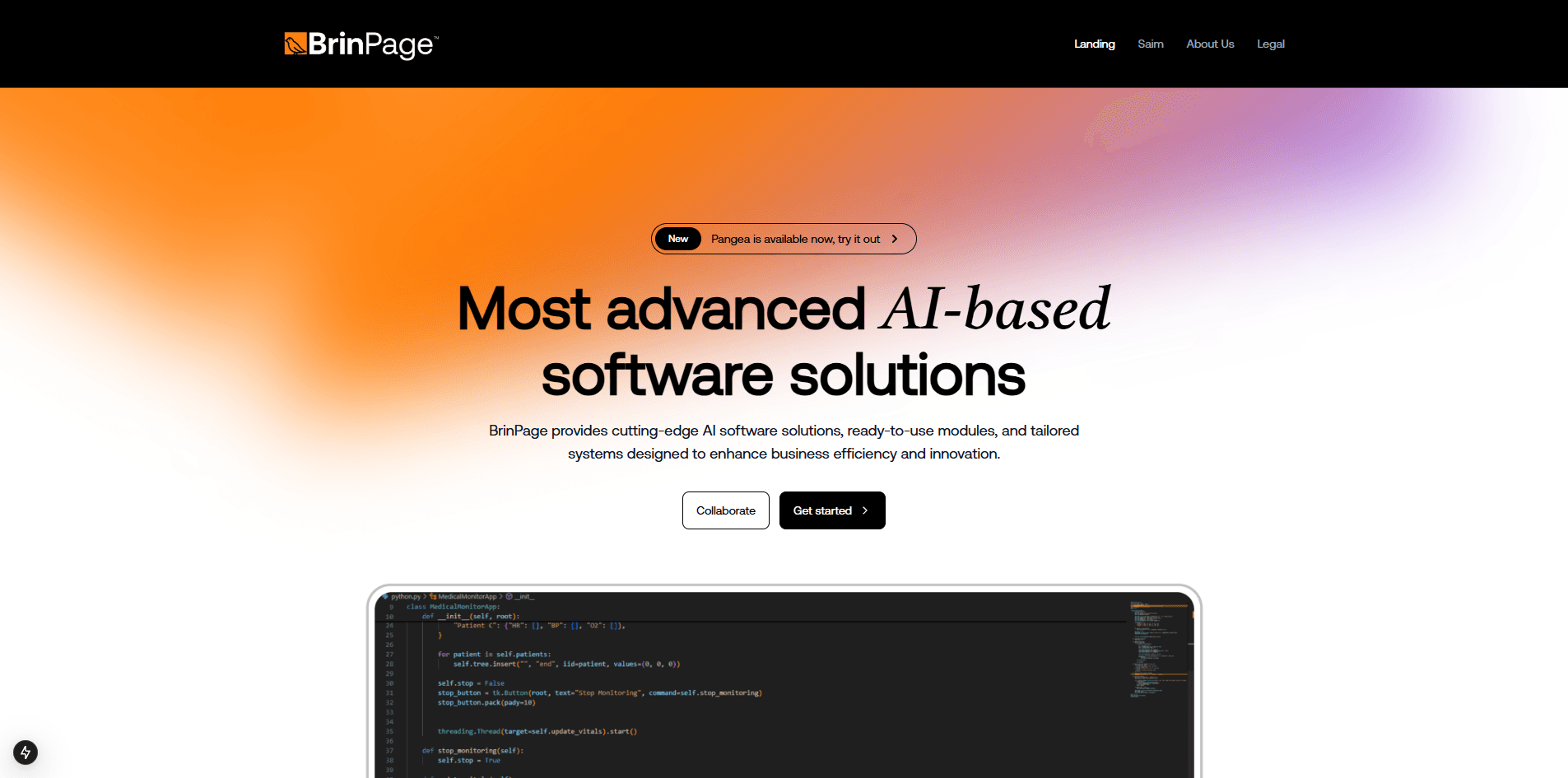
Task: Open the Legal nav item
Action: [1270, 44]
